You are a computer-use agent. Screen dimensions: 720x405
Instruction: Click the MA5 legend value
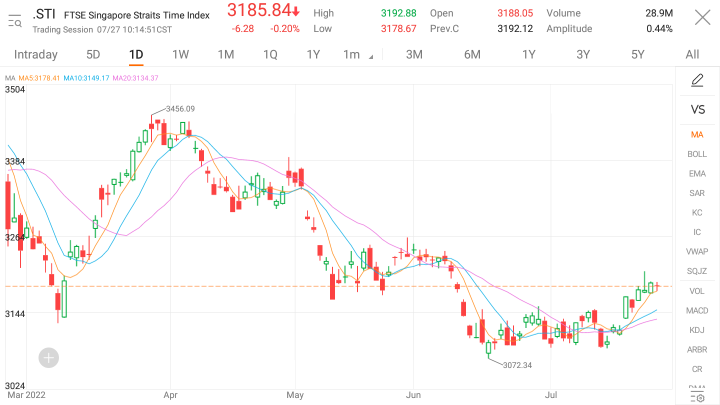coord(39,78)
